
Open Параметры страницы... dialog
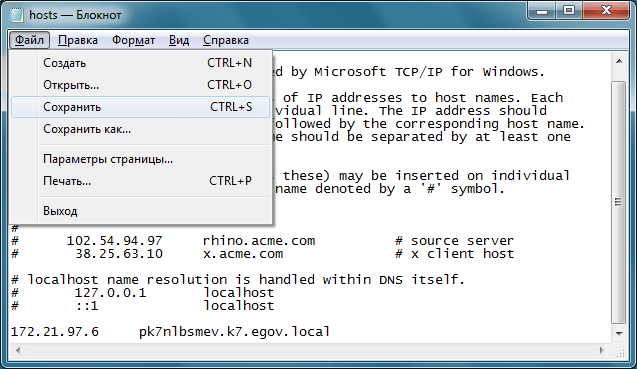[x=140, y=159]
